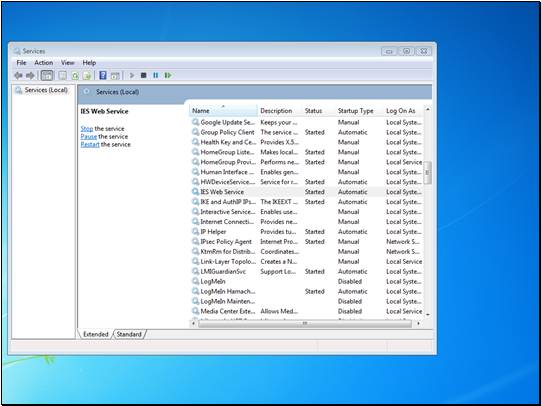The width and height of the screenshot is (541, 406).
Task: Open the Help toolbar icon
Action: (102, 75)
